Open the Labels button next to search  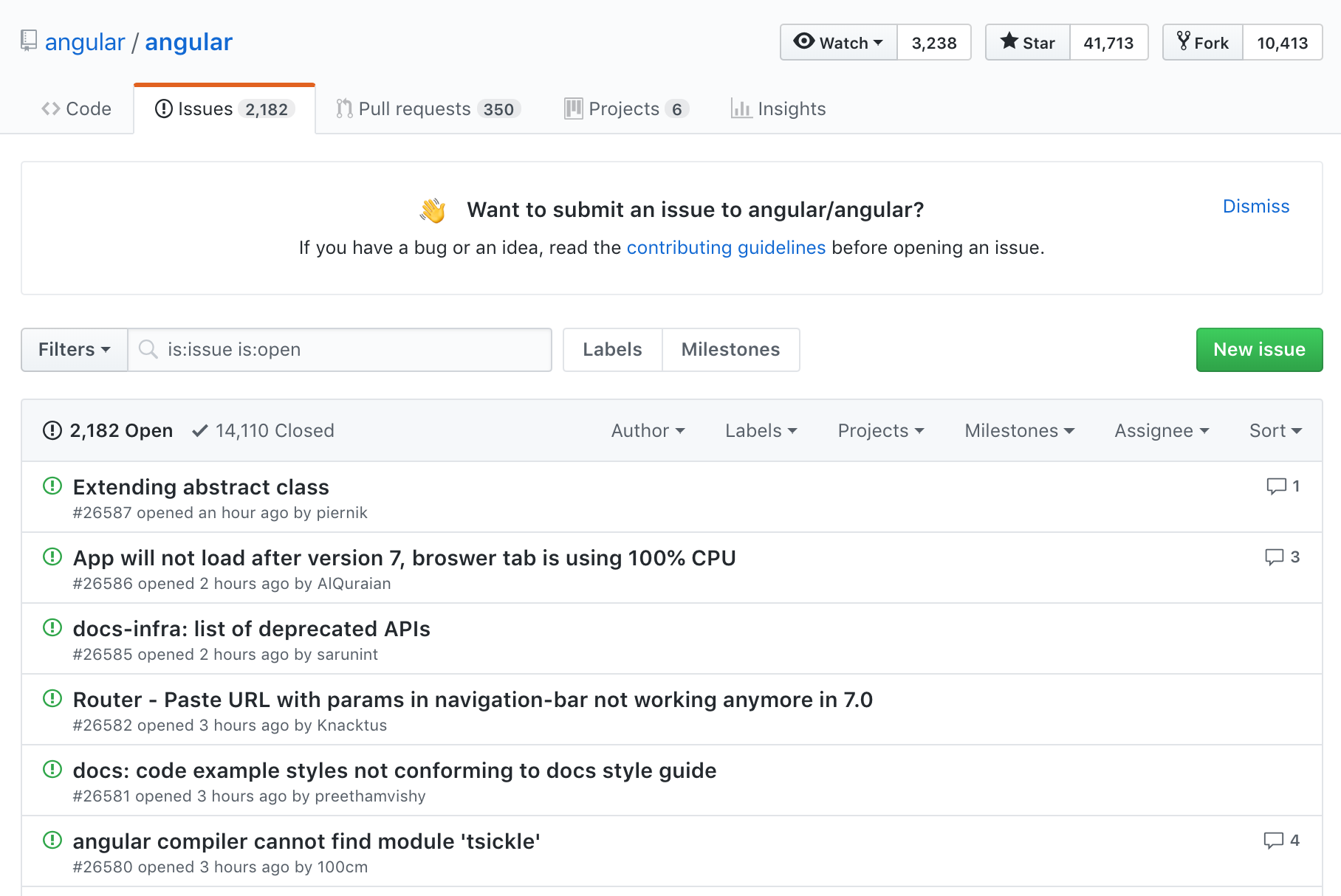tap(613, 349)
